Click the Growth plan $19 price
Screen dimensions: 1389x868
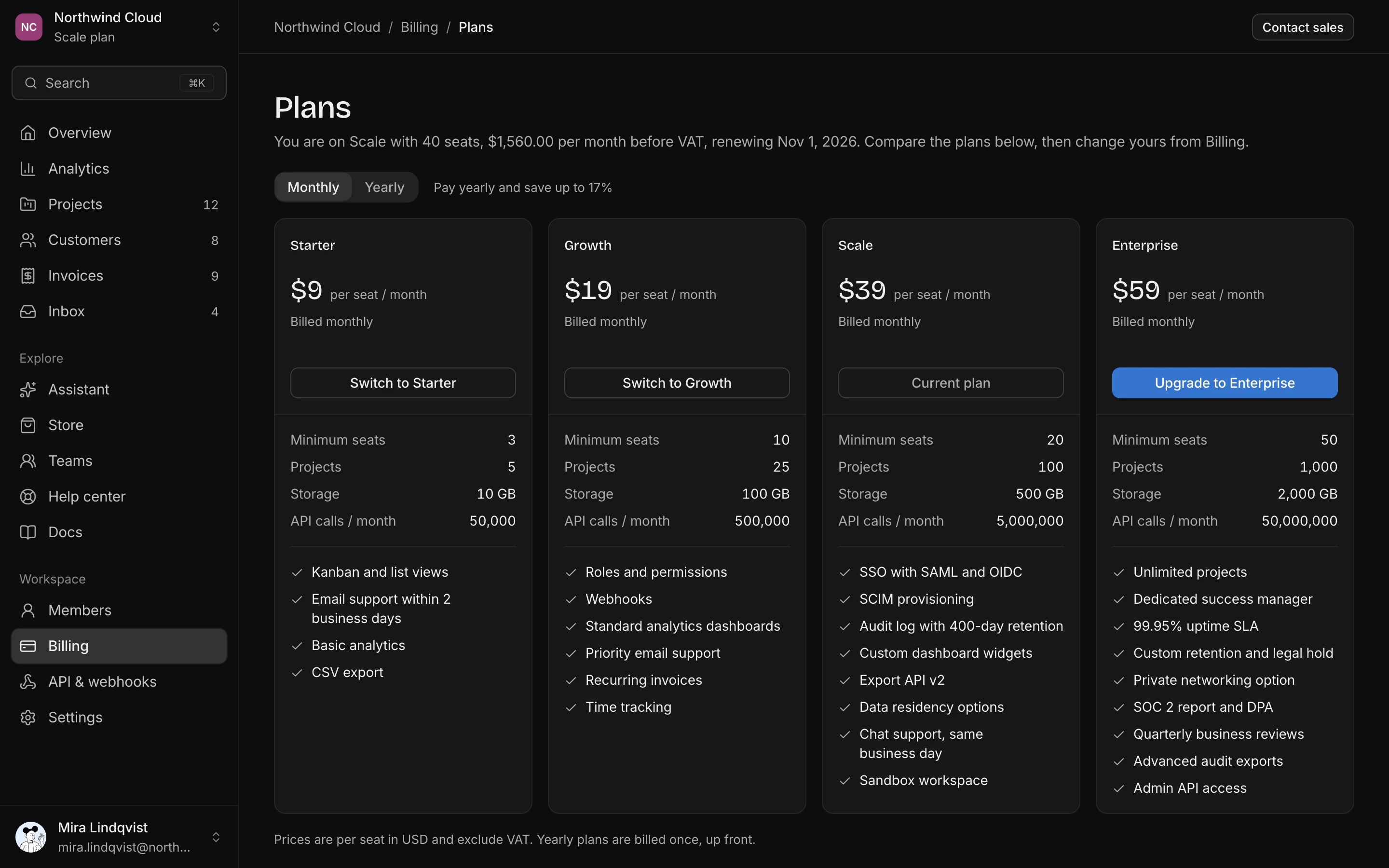click(588, 290)
